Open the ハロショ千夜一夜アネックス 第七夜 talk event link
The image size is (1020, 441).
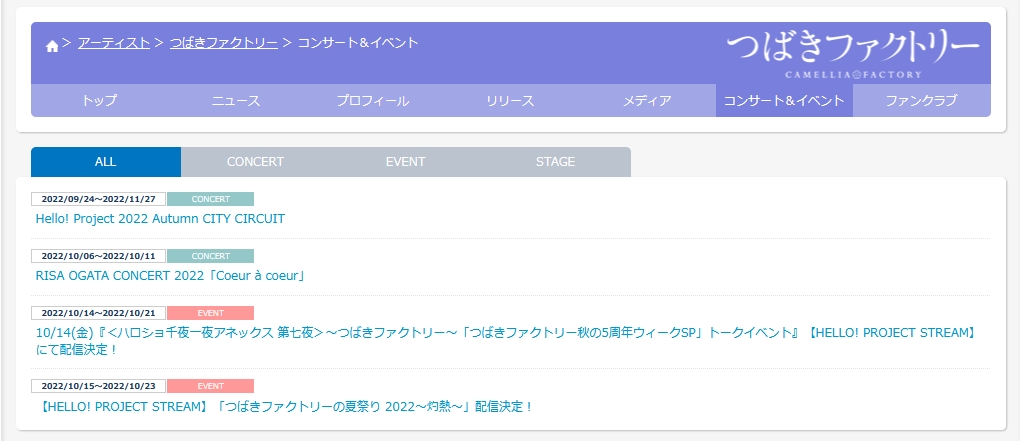tap(507, 341)
